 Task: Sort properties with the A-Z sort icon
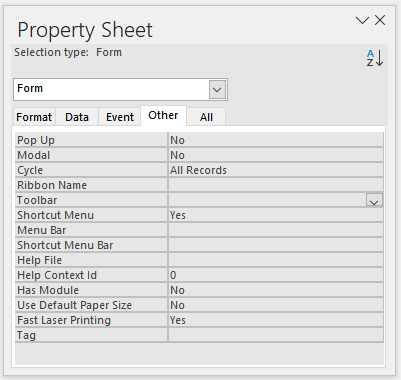pyautogui.click(x=375, y=58)
